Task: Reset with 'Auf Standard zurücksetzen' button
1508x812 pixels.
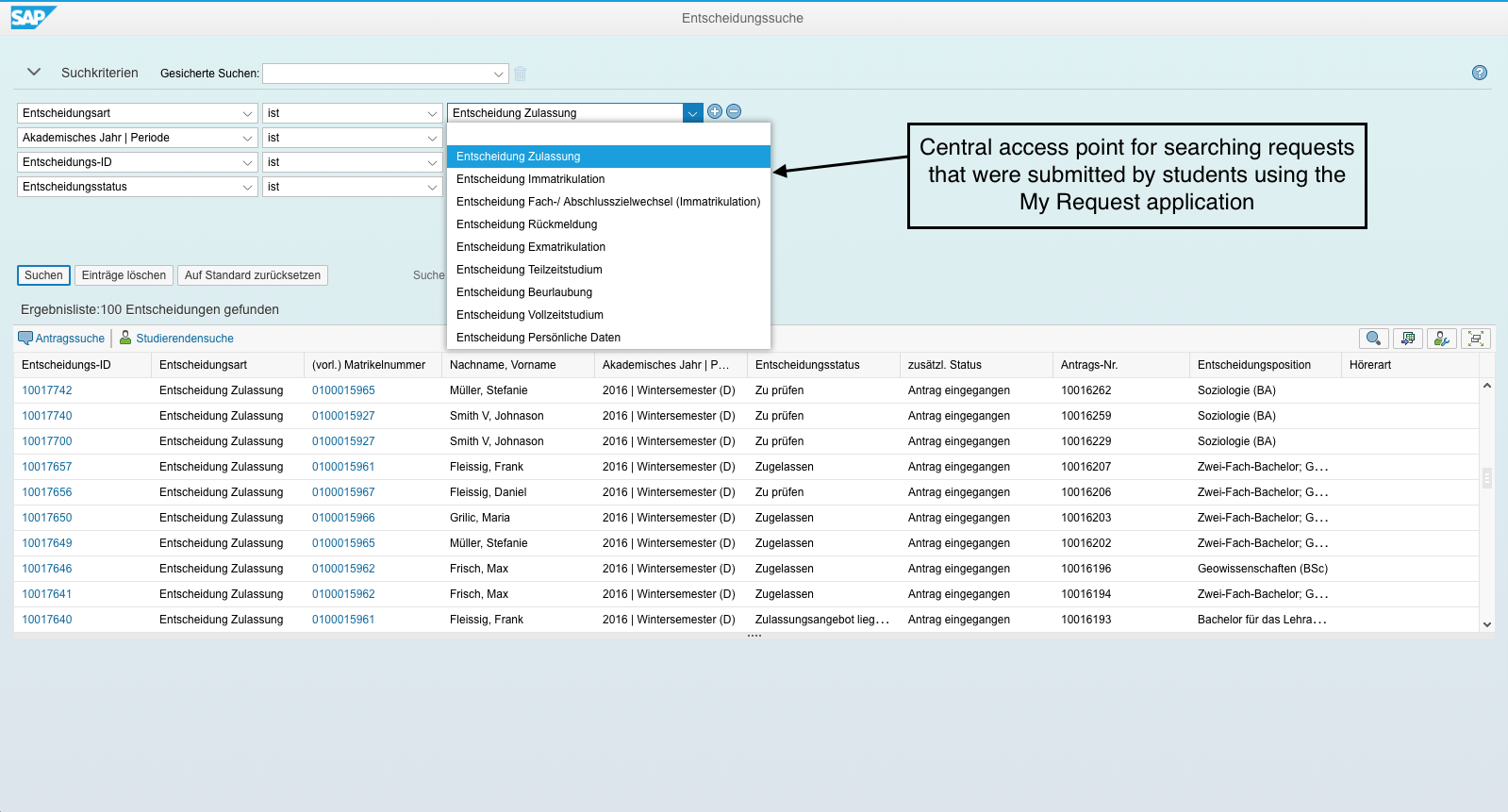Action: coord(253,275)
